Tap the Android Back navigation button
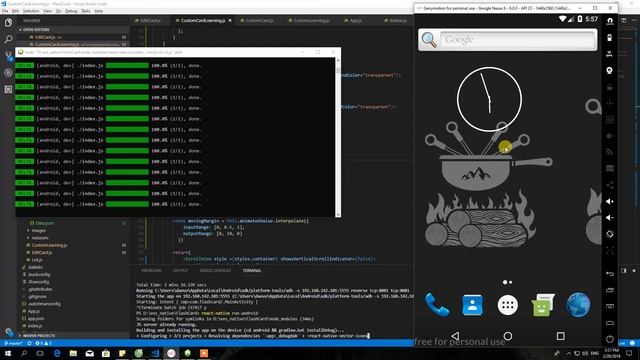 tap(455, 336)
